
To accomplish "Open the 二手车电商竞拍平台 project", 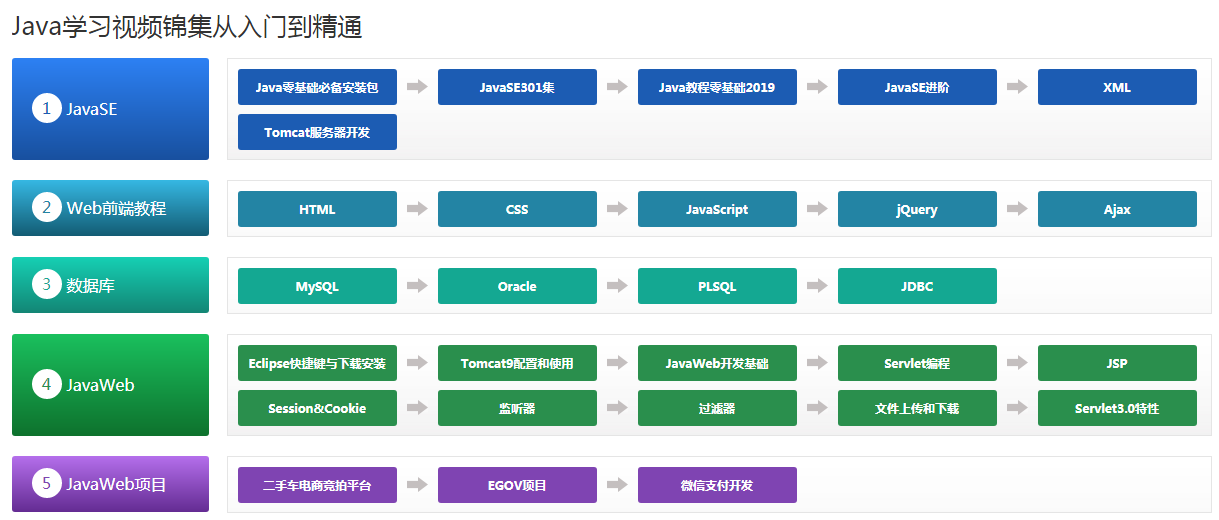I will 317,485.
